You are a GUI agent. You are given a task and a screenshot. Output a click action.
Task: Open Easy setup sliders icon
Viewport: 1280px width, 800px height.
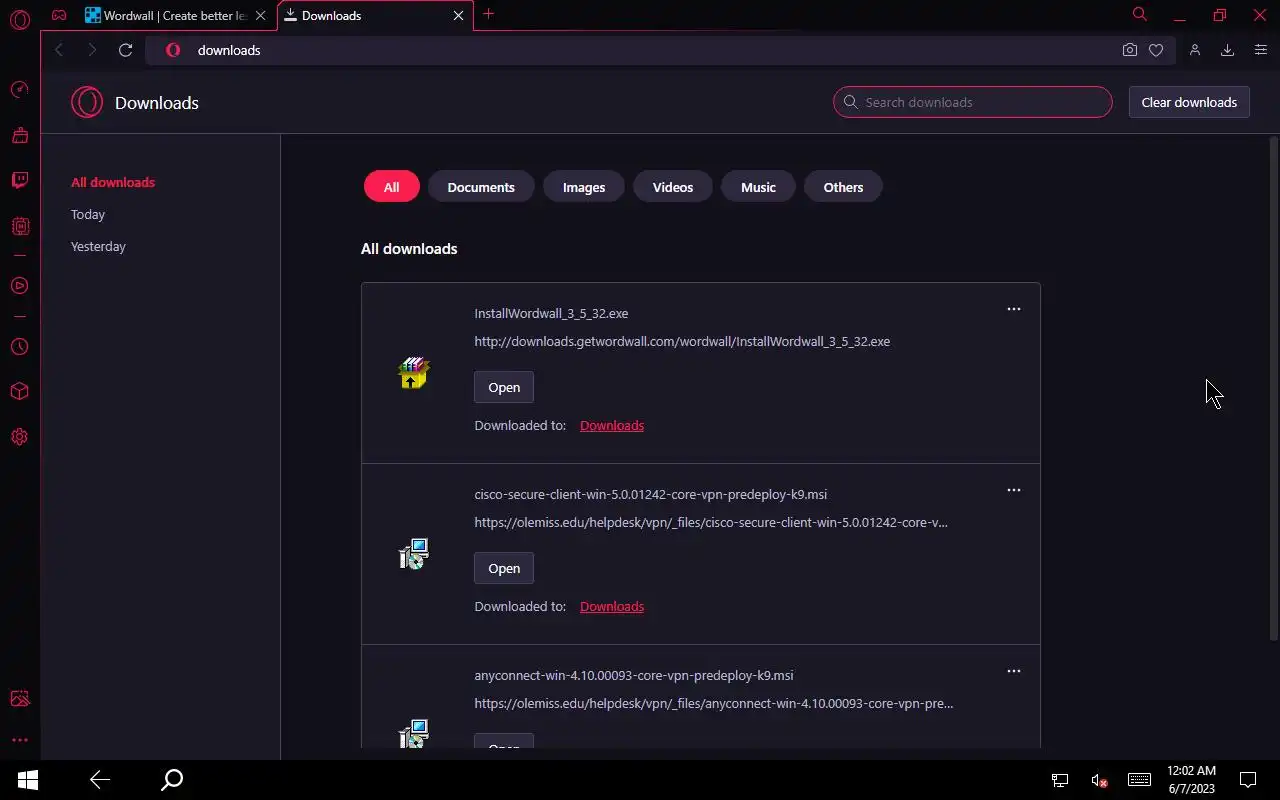1260,50
